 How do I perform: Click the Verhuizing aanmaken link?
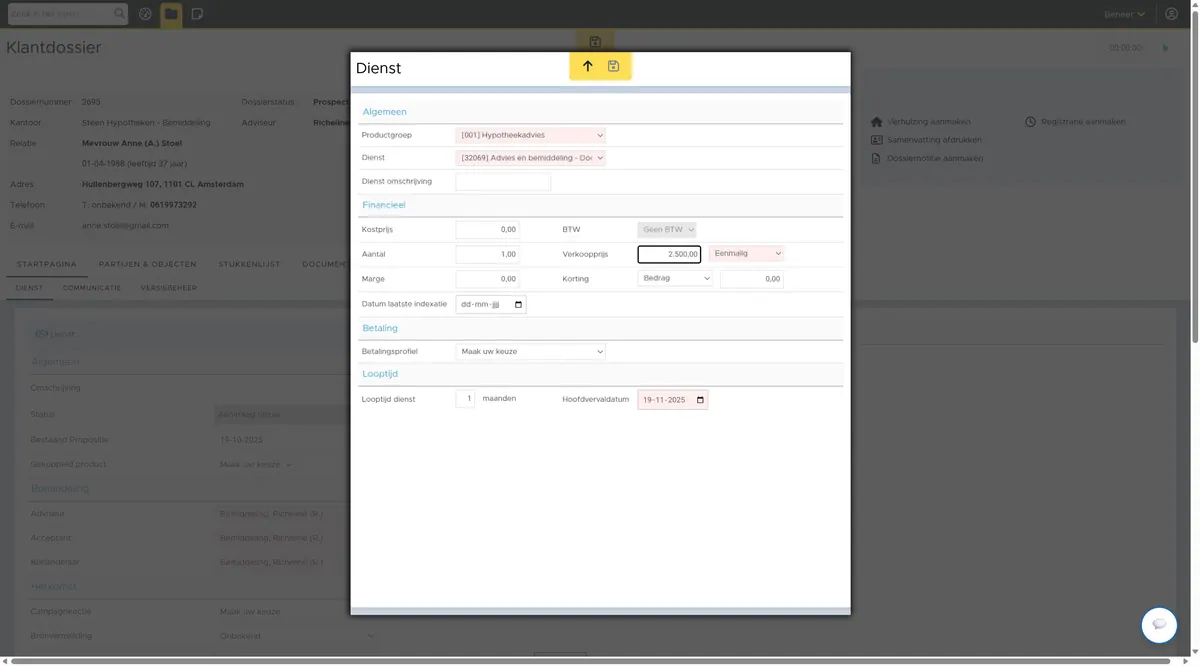pyautogui.click(x=929, y=122)
